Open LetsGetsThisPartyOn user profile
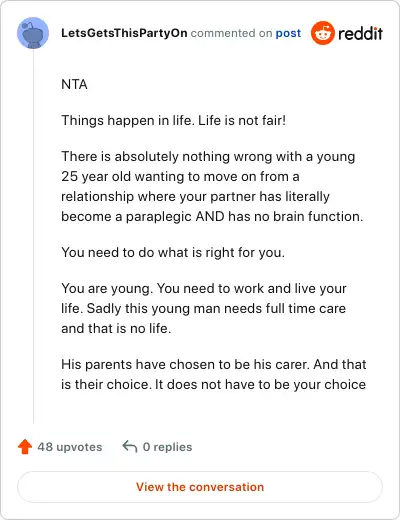Screen dimensions: 400x520 (124, 33)
